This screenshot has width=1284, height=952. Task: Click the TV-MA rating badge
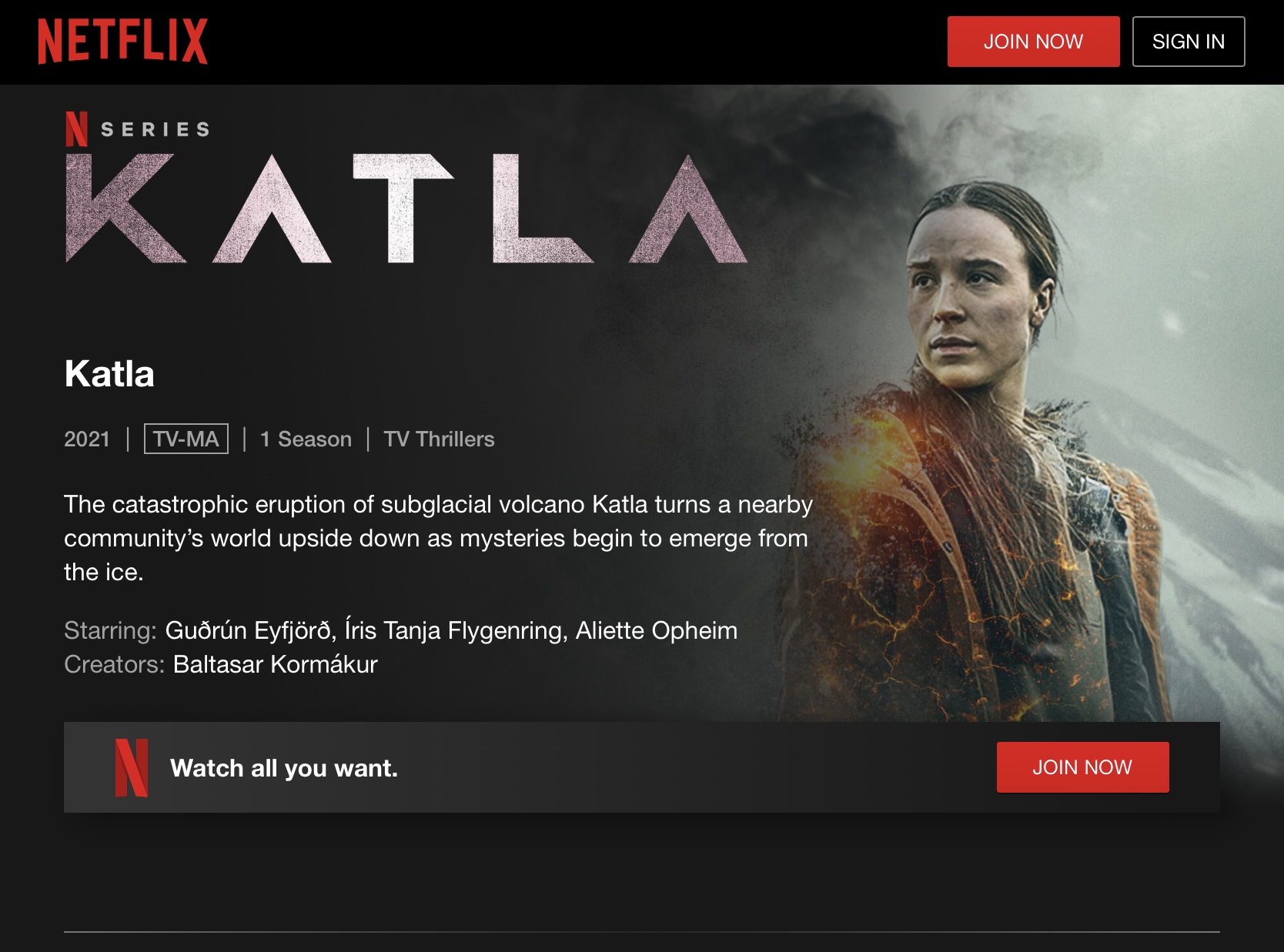pyautogui.click(x=186, y=439)
